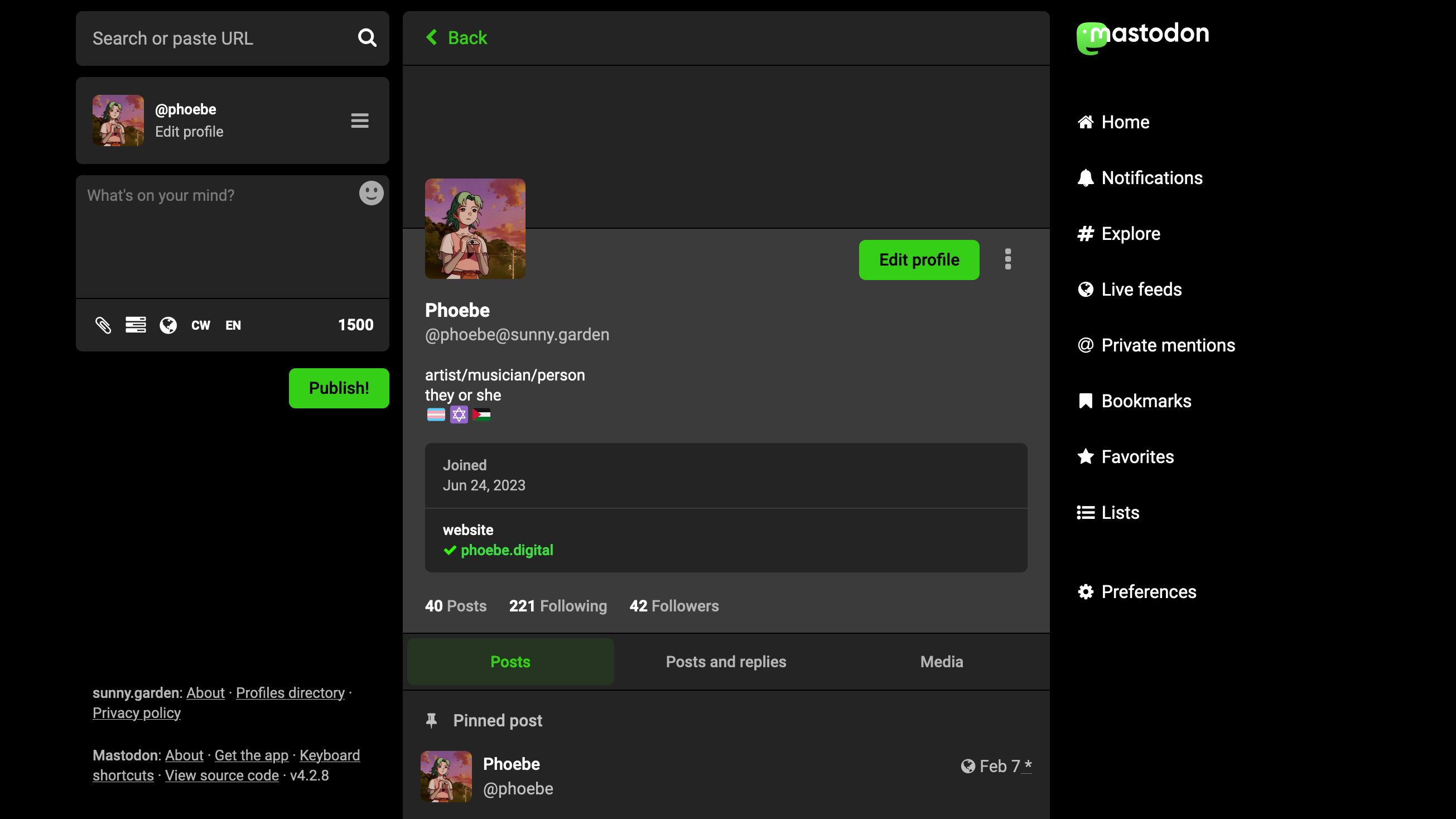This screenshot has height=819, width=1456.
Task: Switch to Media tab on profile
Action: [x=941, y=661]
